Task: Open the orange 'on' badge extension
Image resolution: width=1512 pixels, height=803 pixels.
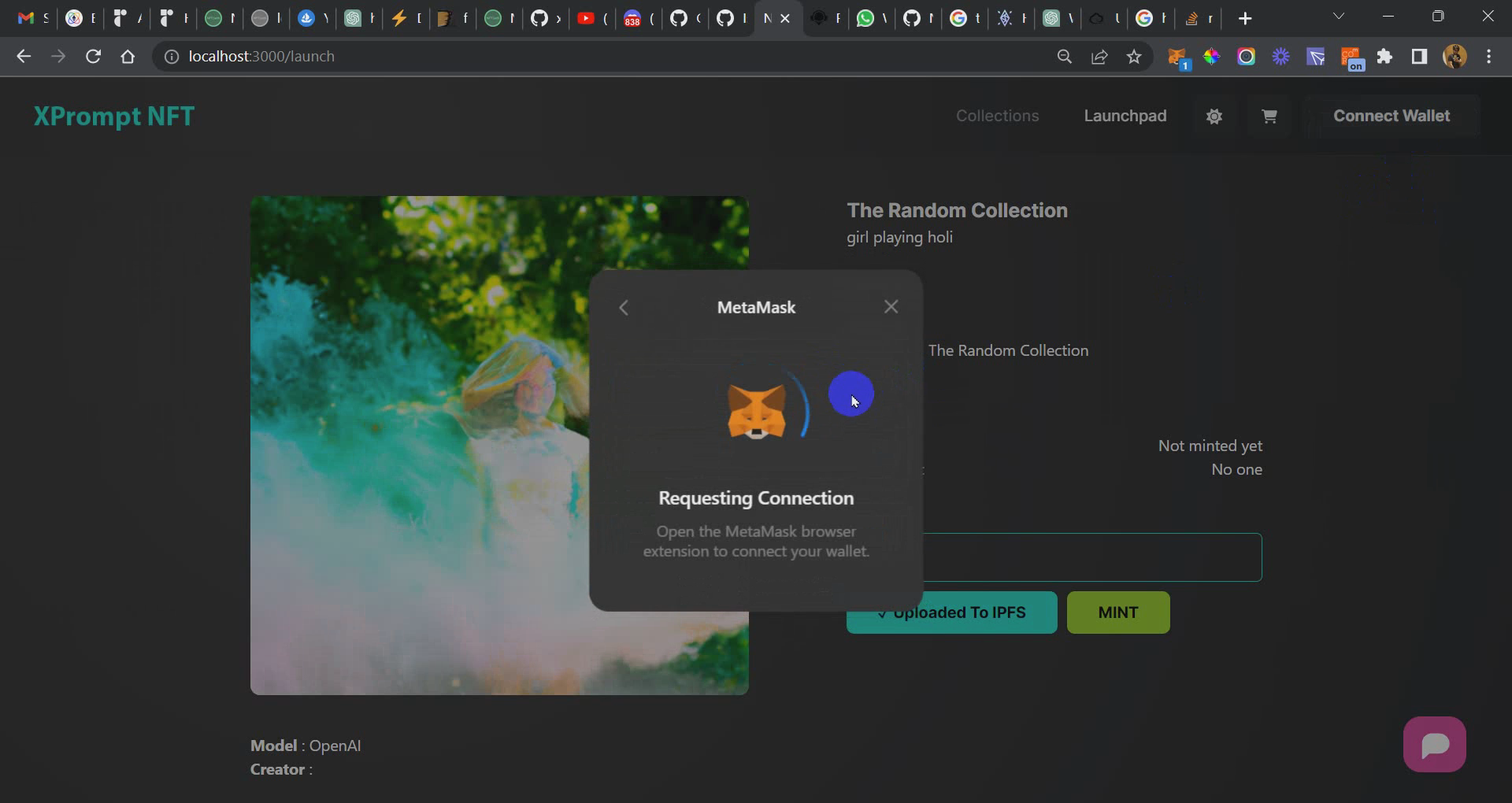Action: (x=1351, y=58)
